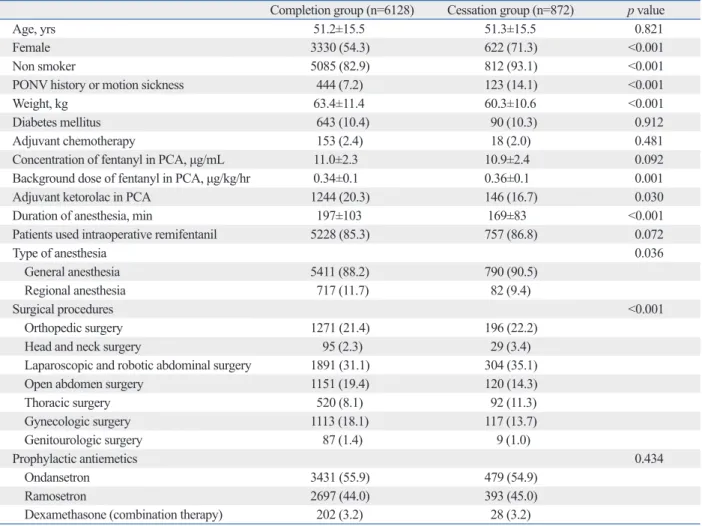Viewport: 702px width, 526px height.
Task: Select the 'Surgical procedures' heading
Action: pyautogui.click(x=63, y=309)
